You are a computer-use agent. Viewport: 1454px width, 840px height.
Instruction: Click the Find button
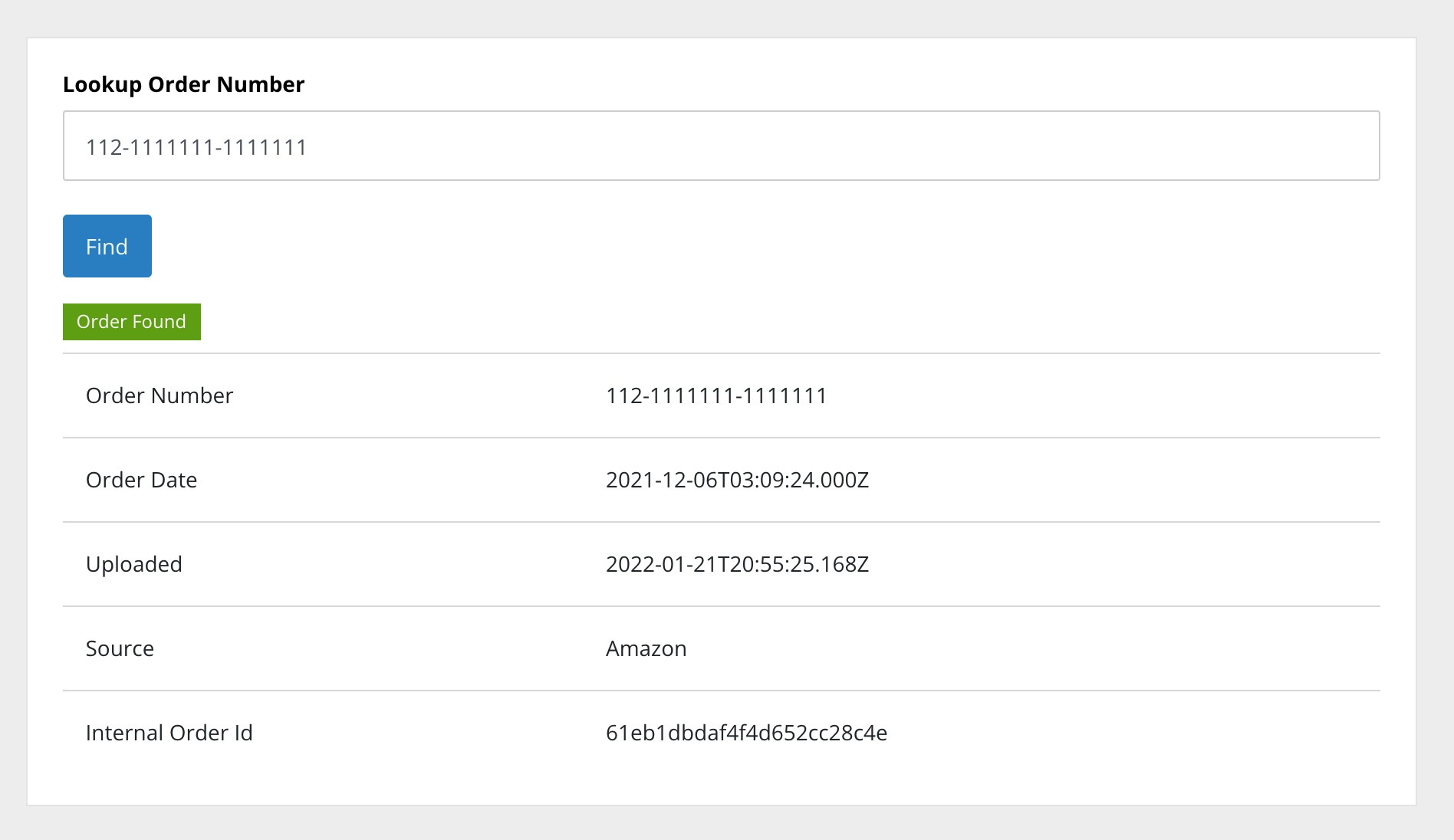click(x=107, y=246)
